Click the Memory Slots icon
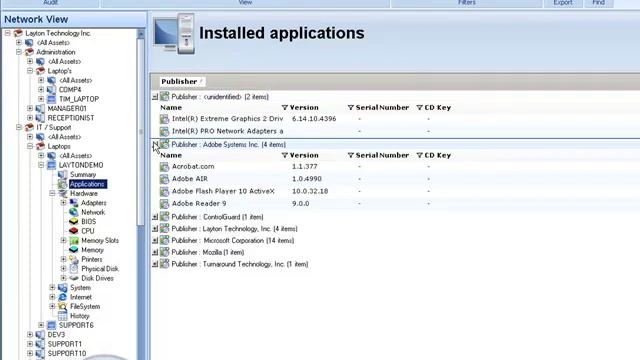 click(x=74, y=240)
